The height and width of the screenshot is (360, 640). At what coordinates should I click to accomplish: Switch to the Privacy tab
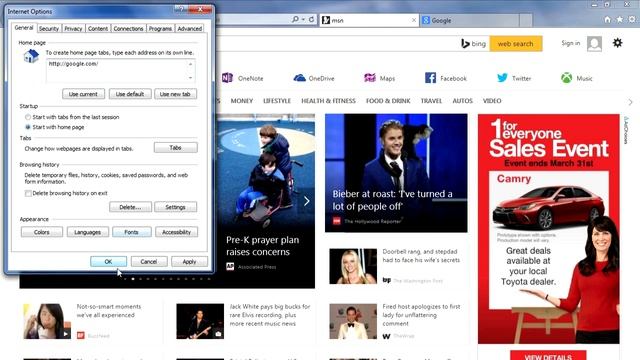tap(73, 29)
